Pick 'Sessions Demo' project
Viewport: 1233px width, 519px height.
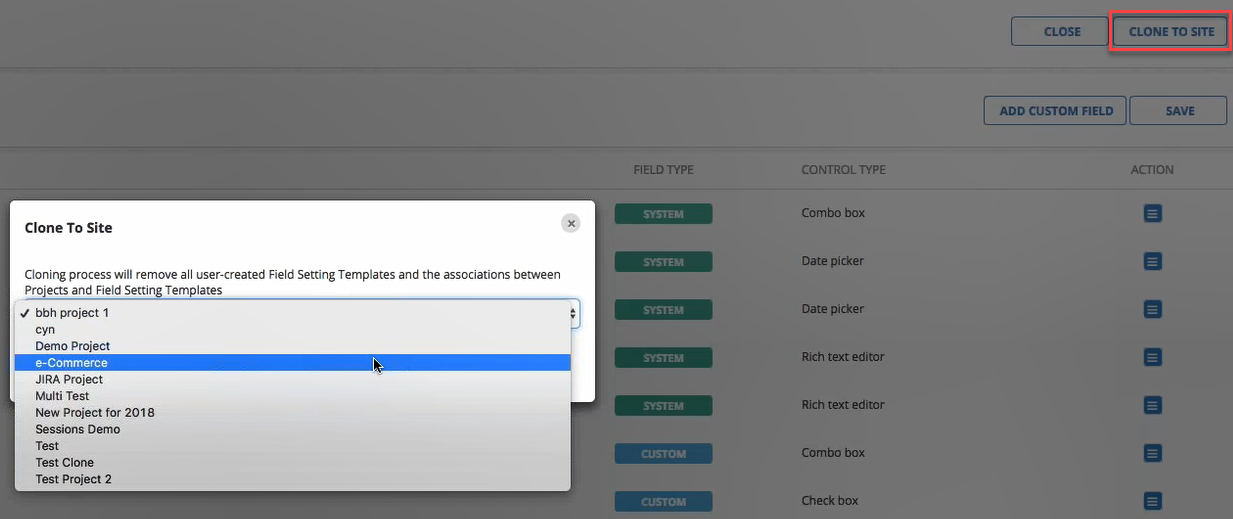292,429
